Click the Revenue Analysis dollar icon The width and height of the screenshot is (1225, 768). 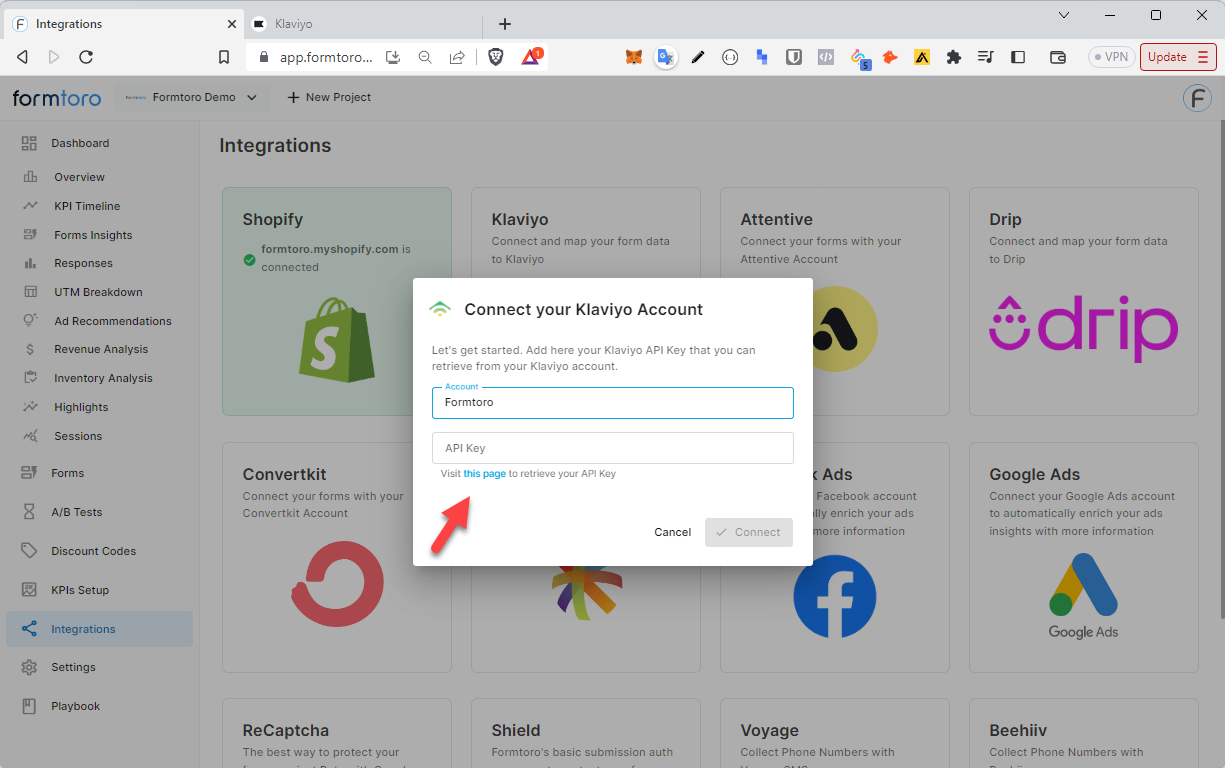(x=31, y=349)
